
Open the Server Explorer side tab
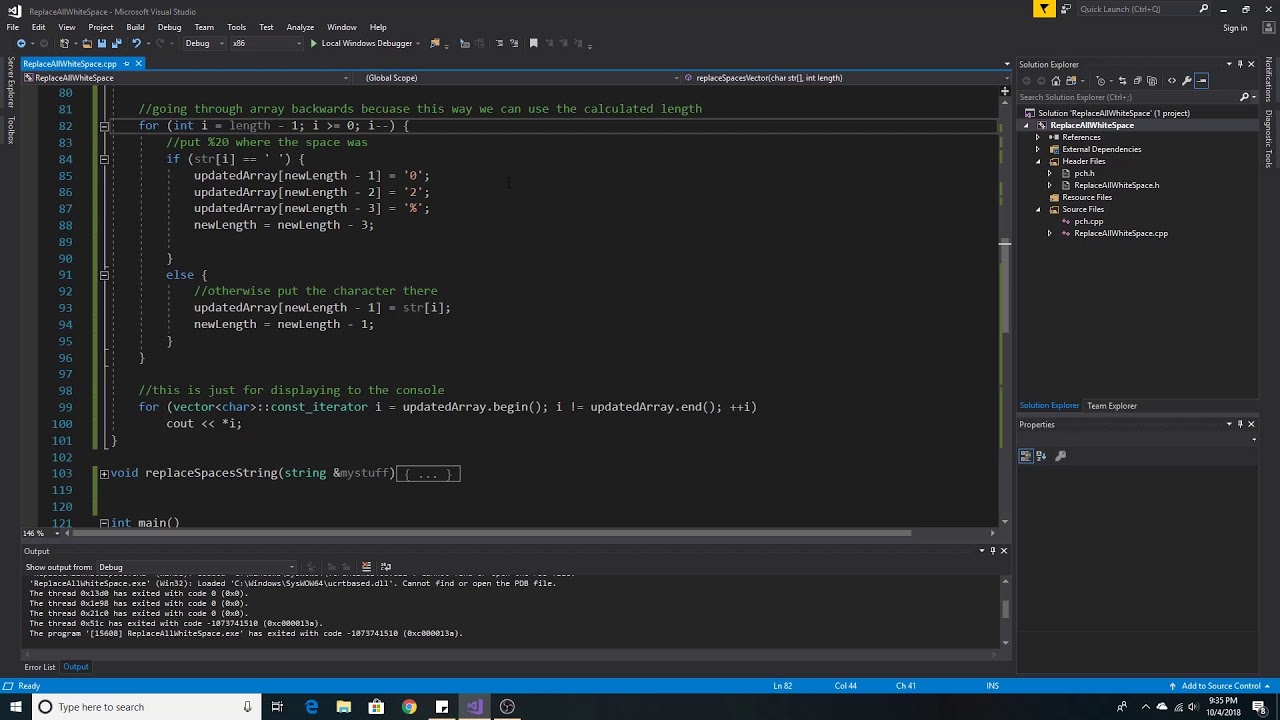coord(11,83)
